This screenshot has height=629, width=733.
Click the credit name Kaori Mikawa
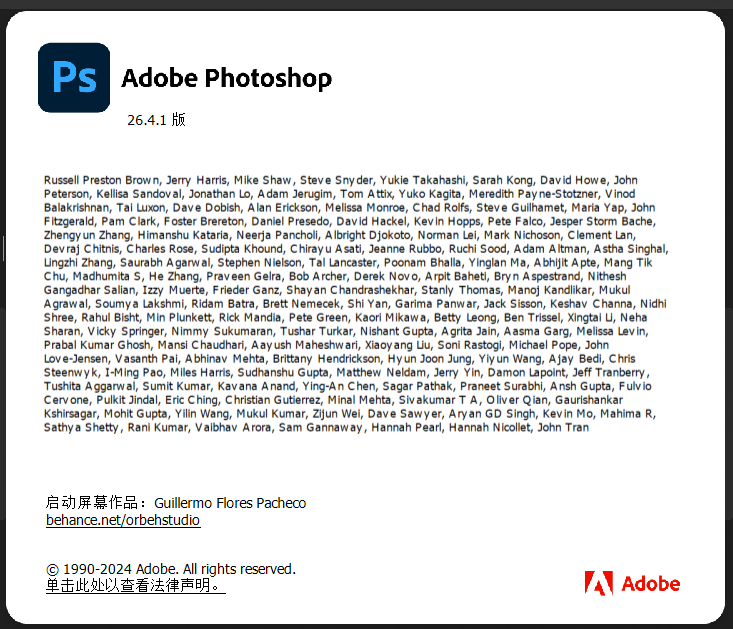(391, 317)
